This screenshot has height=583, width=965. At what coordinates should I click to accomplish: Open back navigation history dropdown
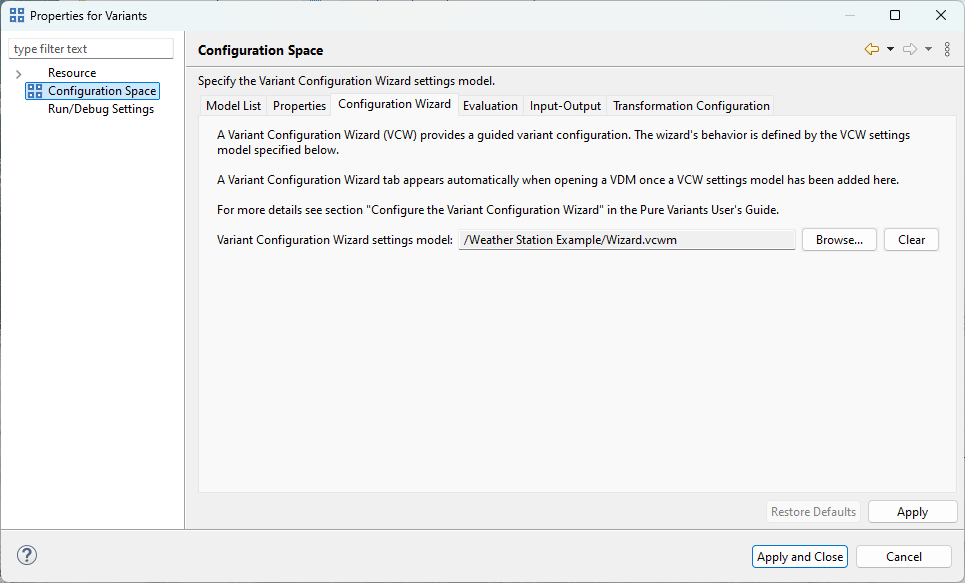tap(889, 48)
